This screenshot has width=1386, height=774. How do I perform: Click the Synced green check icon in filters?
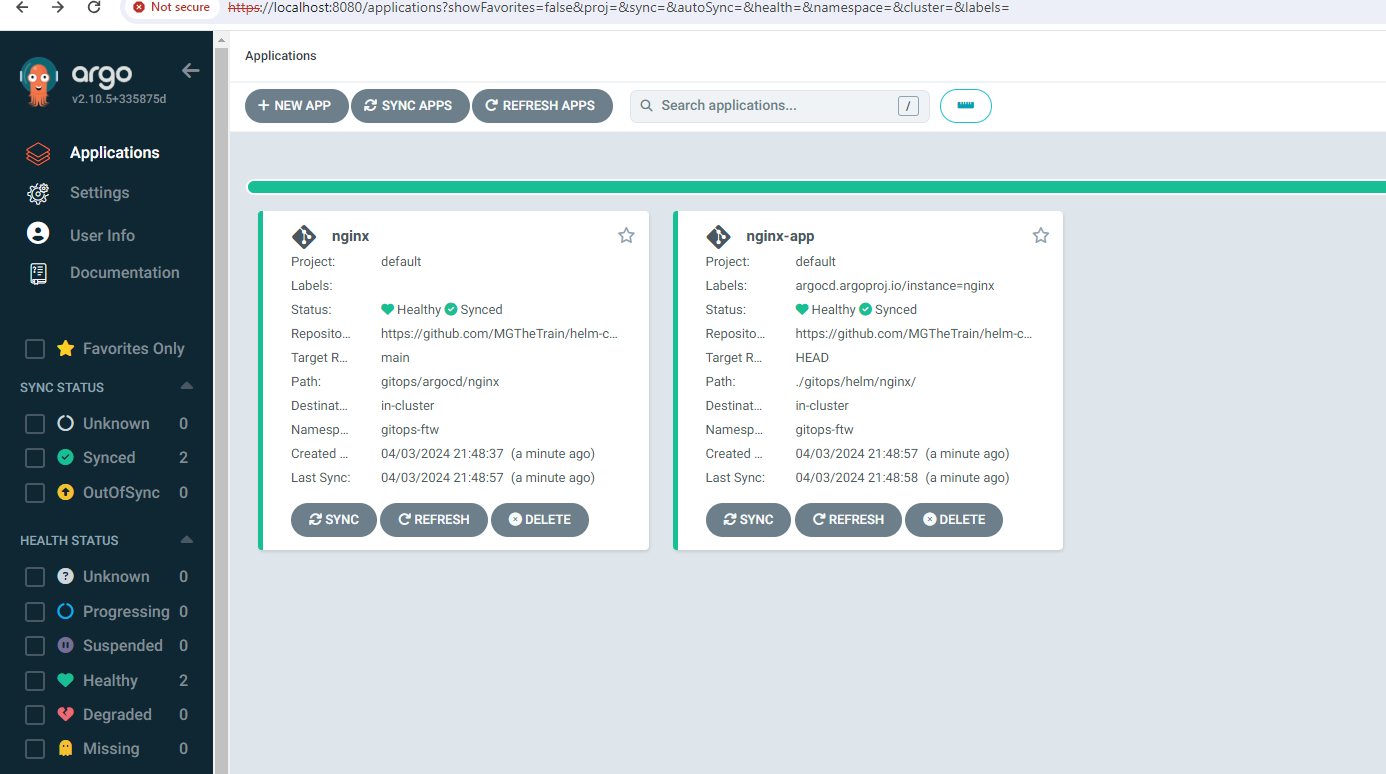66,458
